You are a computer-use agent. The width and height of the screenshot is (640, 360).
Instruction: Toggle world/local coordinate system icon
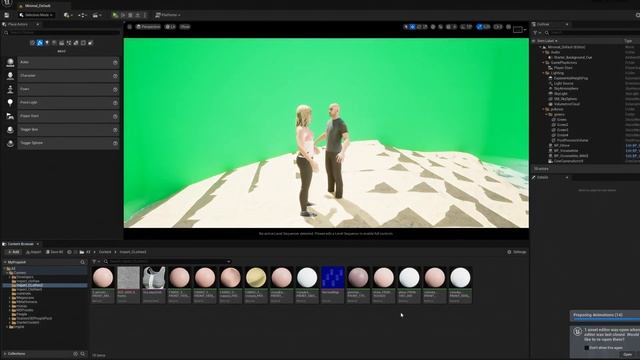(x=433, y=27)
